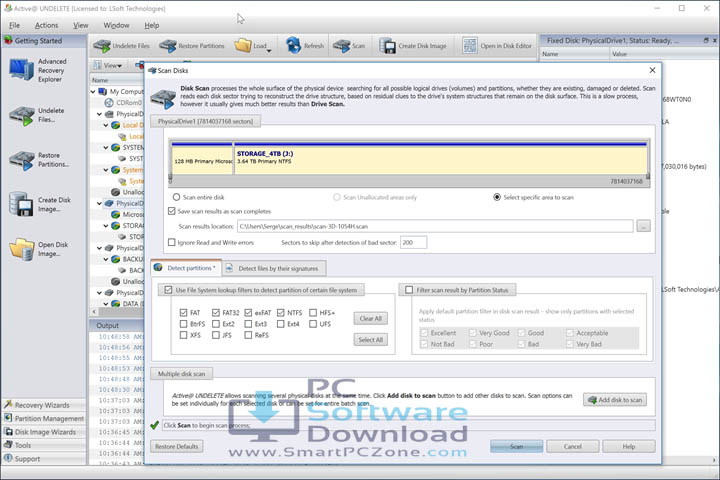The width and height of the screenshot is (720, 480).
Task: Select the STORAGE_4TB (J:) partition block
Action: click(441, 158)
